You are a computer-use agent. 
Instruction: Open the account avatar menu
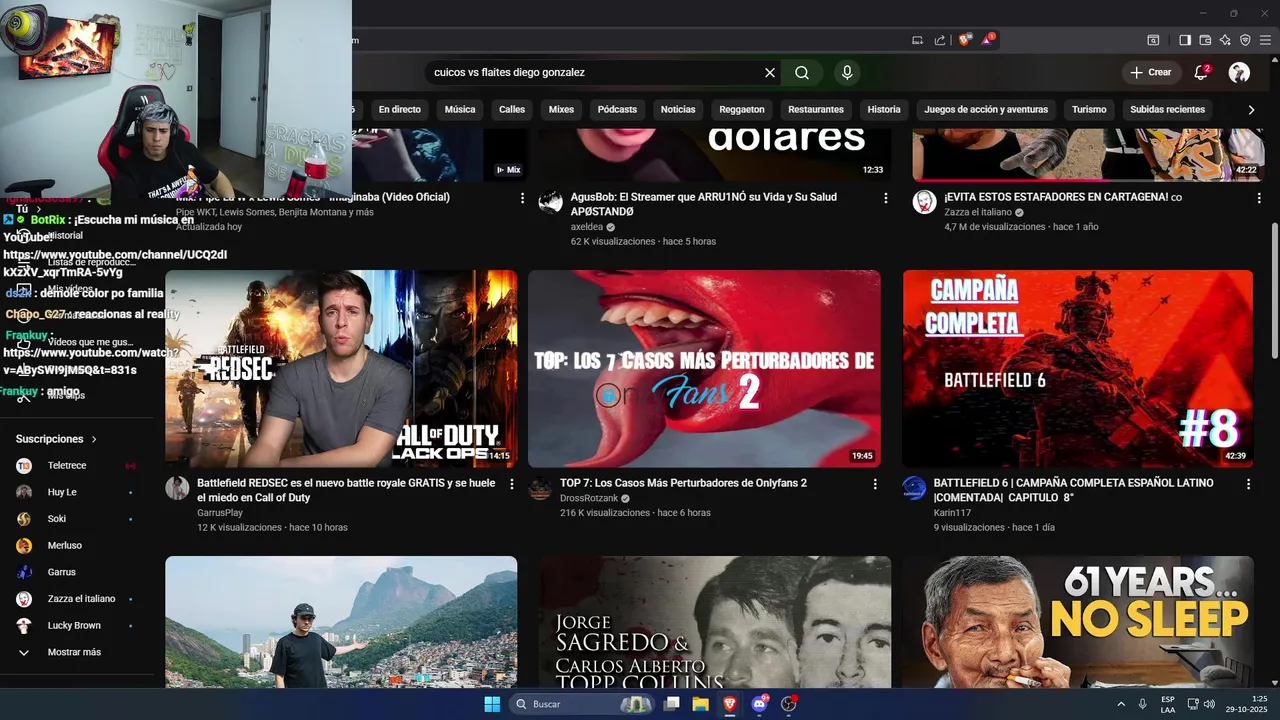1239,72
